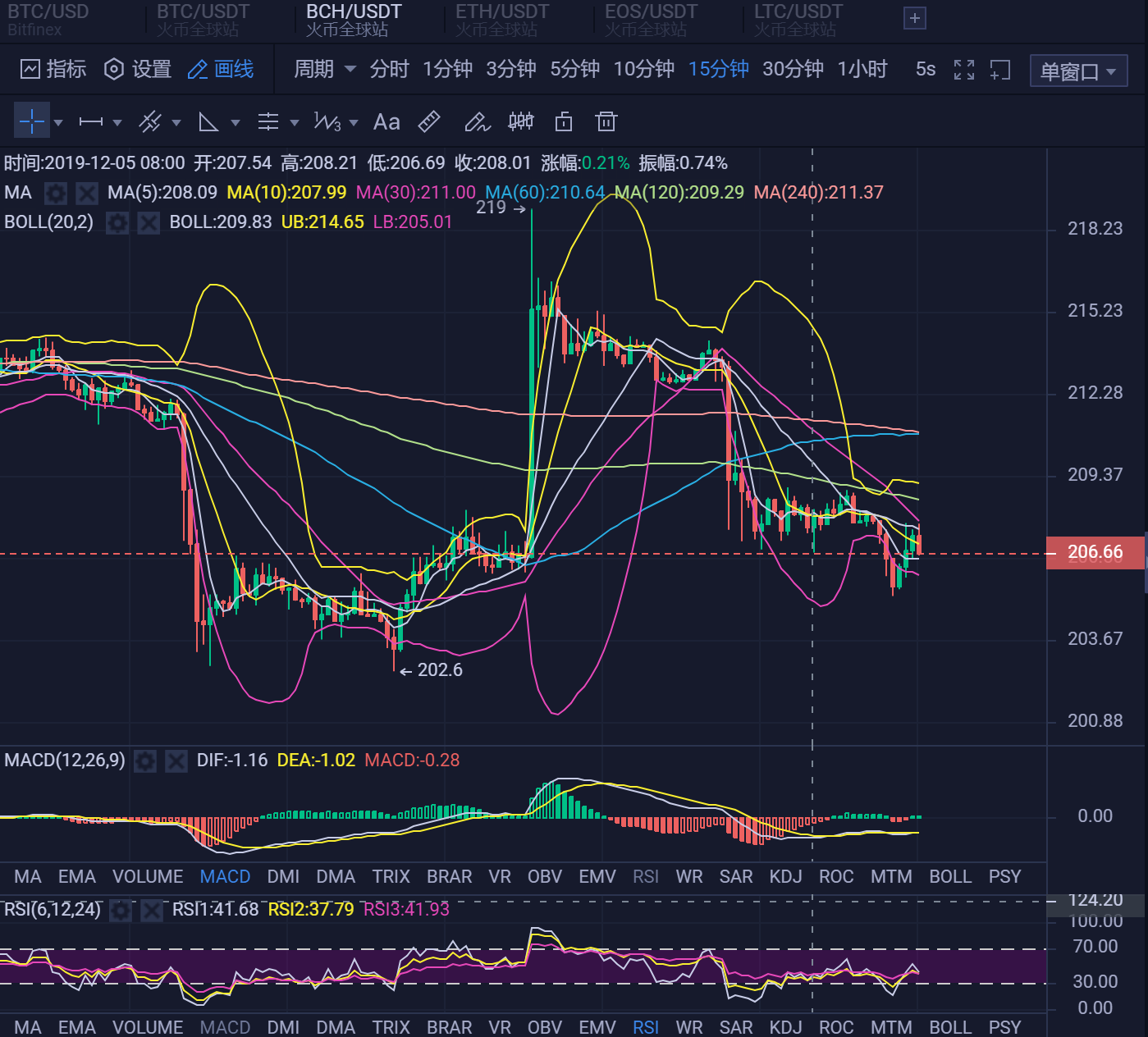This screenshot has width=1148, height=1037.
Task: Click the 5s refresh interval button
Action: pos(926,70)
